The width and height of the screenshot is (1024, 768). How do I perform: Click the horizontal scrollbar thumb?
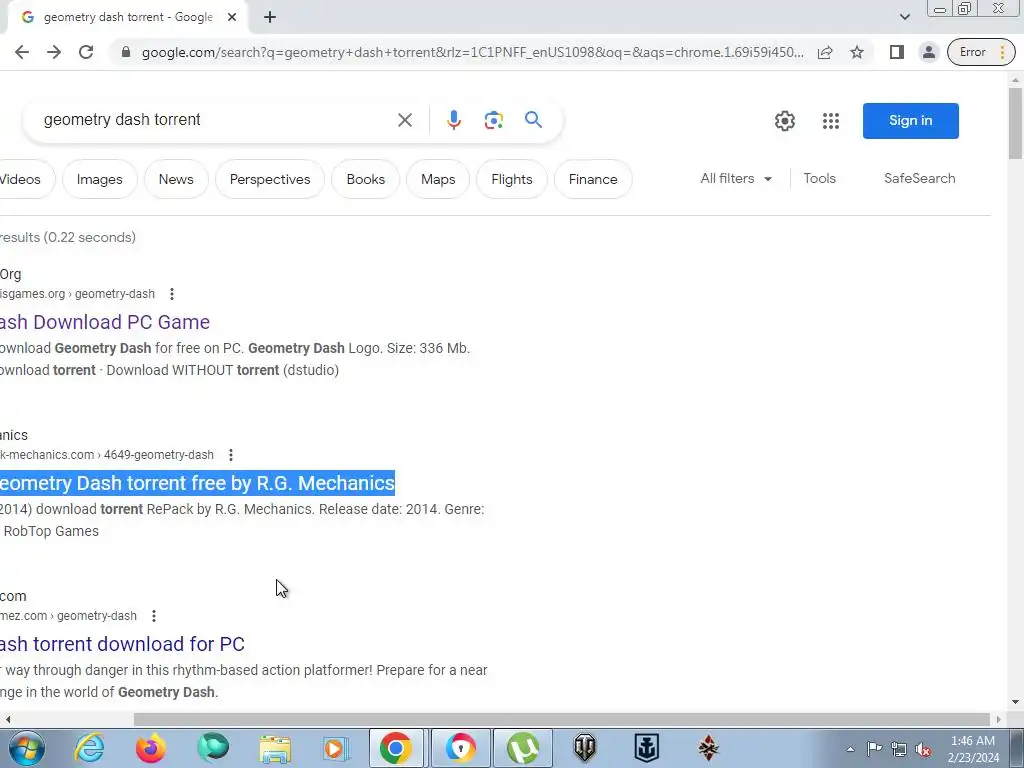coord(563,719)
